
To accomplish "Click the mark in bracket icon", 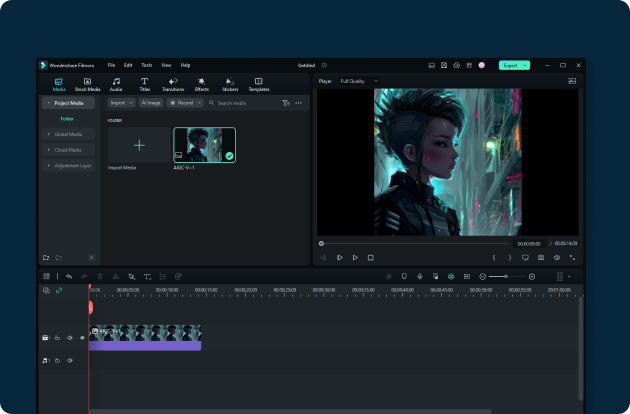I will [494, 258].
